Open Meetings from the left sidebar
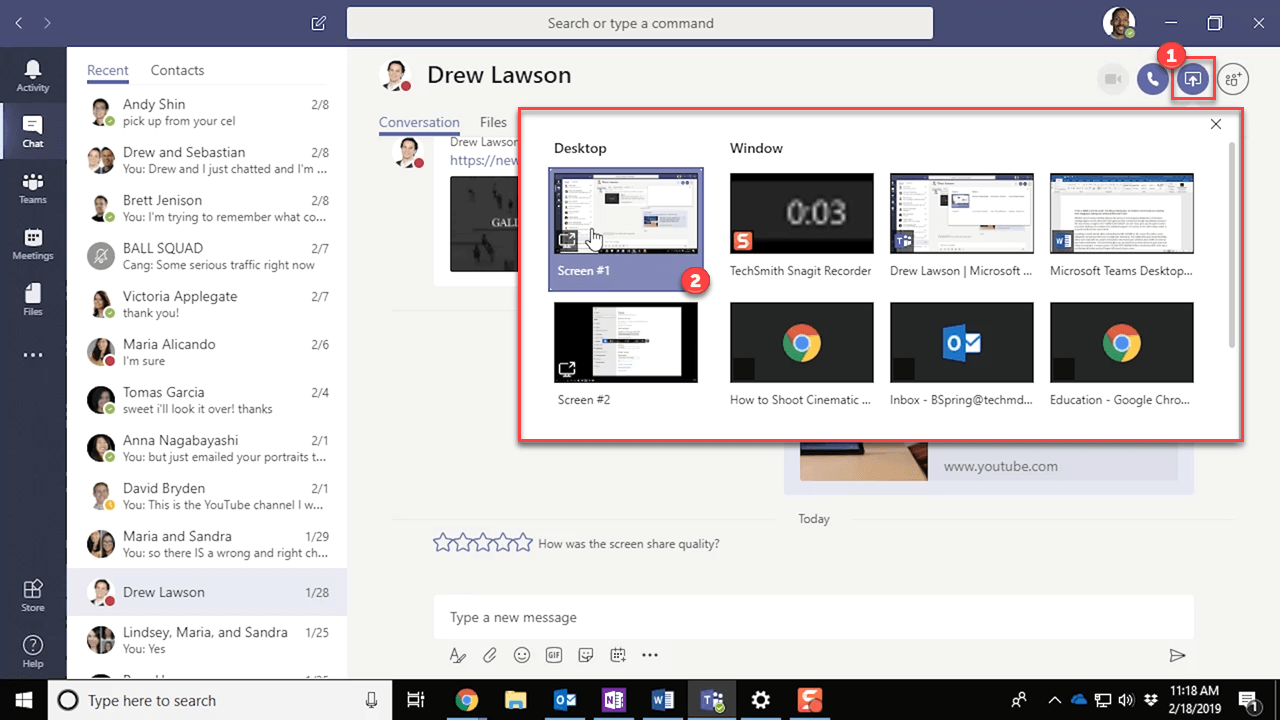Viewport: 1280px width, 720px height. pos(33,244)
